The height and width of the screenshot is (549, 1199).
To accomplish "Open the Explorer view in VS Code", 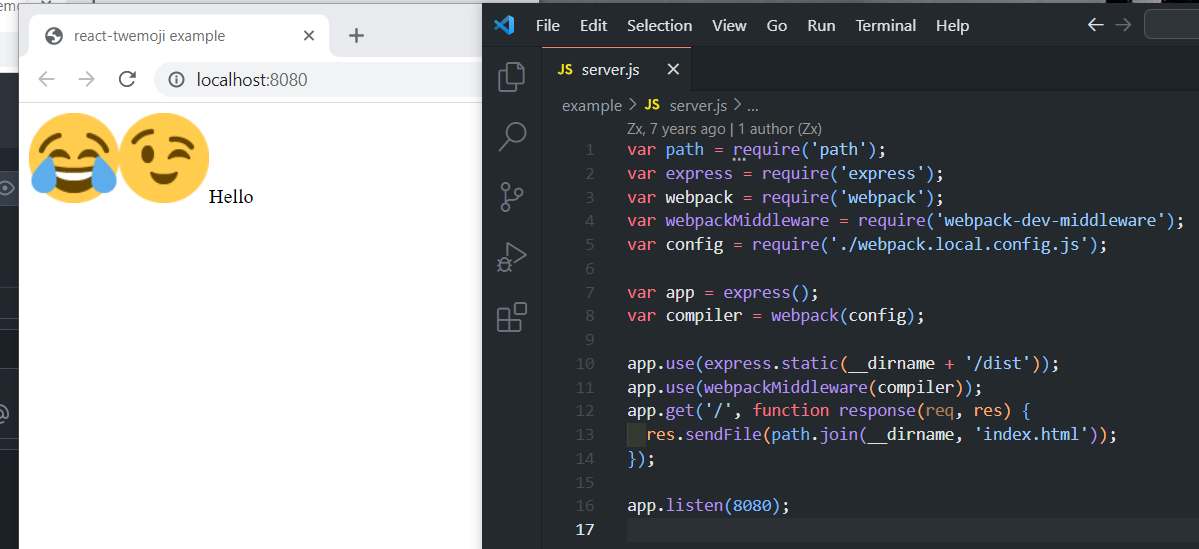I will tap(512, 77).
